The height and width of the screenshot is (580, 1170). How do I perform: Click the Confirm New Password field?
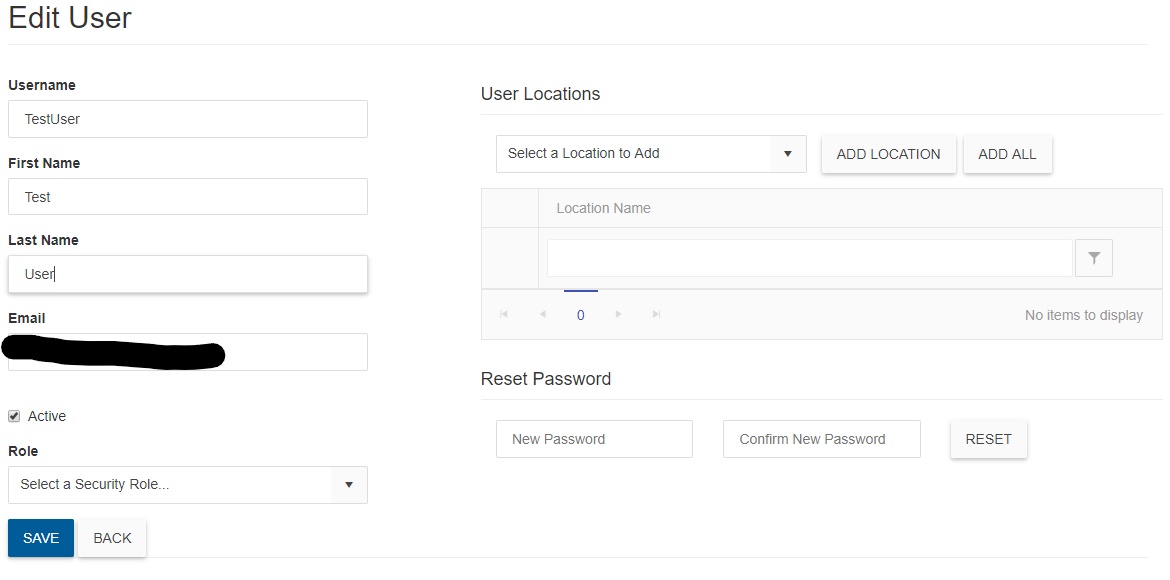pos(821,439)
